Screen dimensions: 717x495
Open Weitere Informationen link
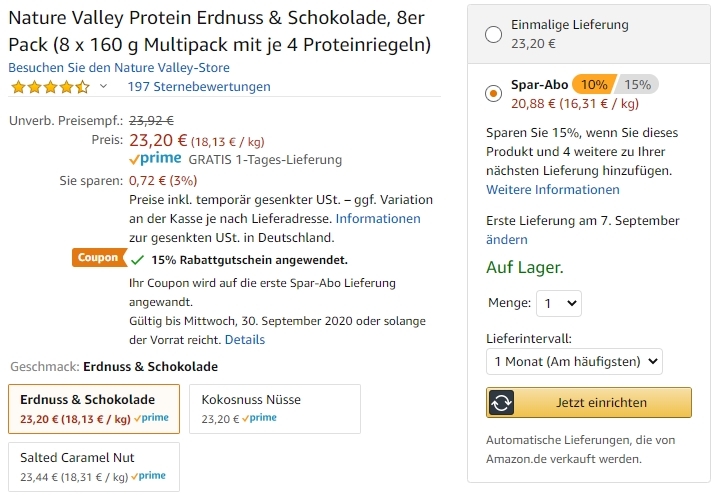coord(552,190)
